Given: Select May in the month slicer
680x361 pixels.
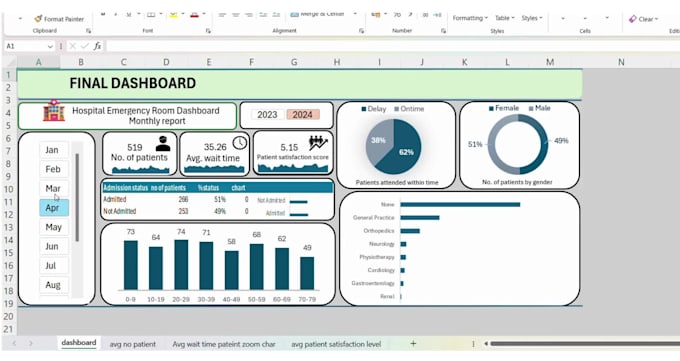Looking at the screenshot, I should click(x=54, y=227).
